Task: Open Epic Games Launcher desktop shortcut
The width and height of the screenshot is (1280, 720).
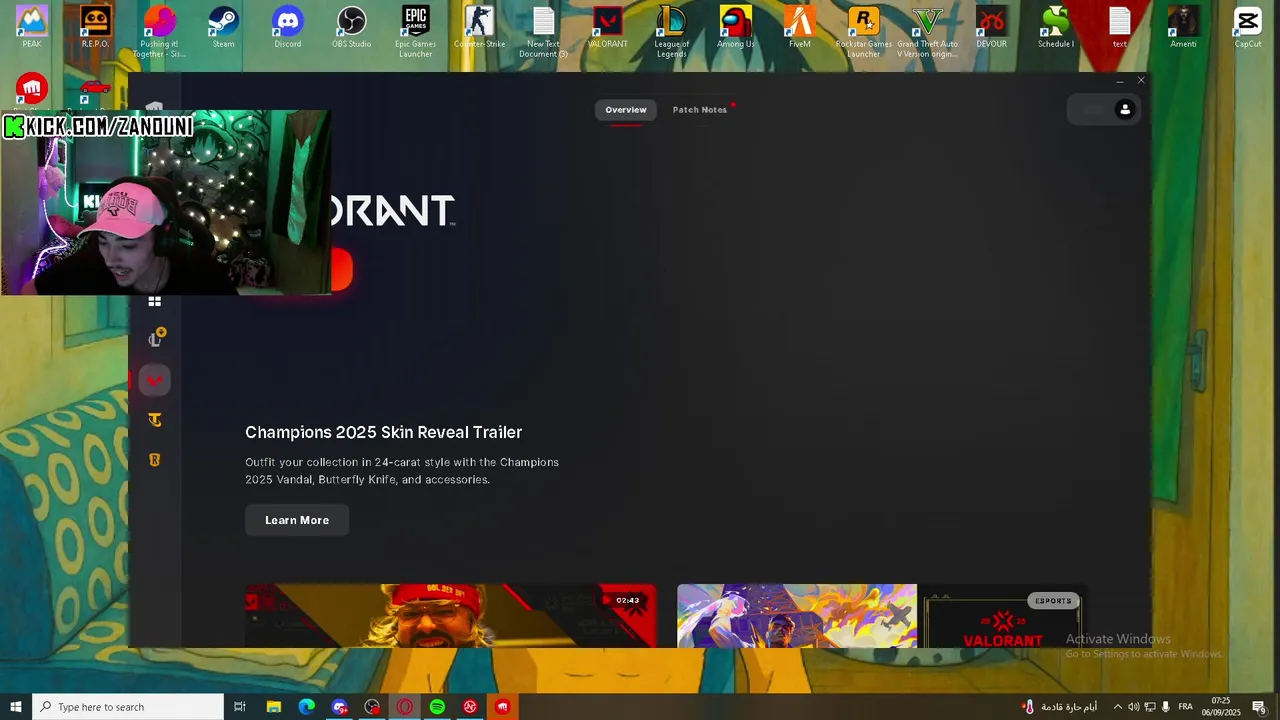Action: [416, 31]
